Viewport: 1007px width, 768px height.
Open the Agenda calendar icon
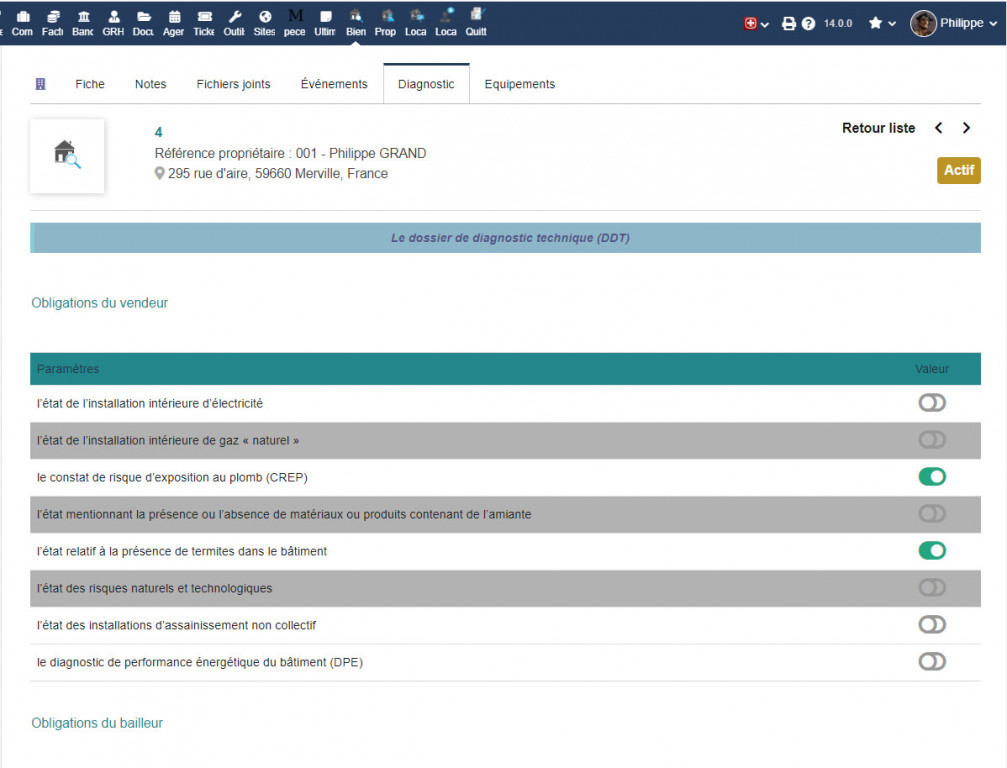[x=174, y=22]
